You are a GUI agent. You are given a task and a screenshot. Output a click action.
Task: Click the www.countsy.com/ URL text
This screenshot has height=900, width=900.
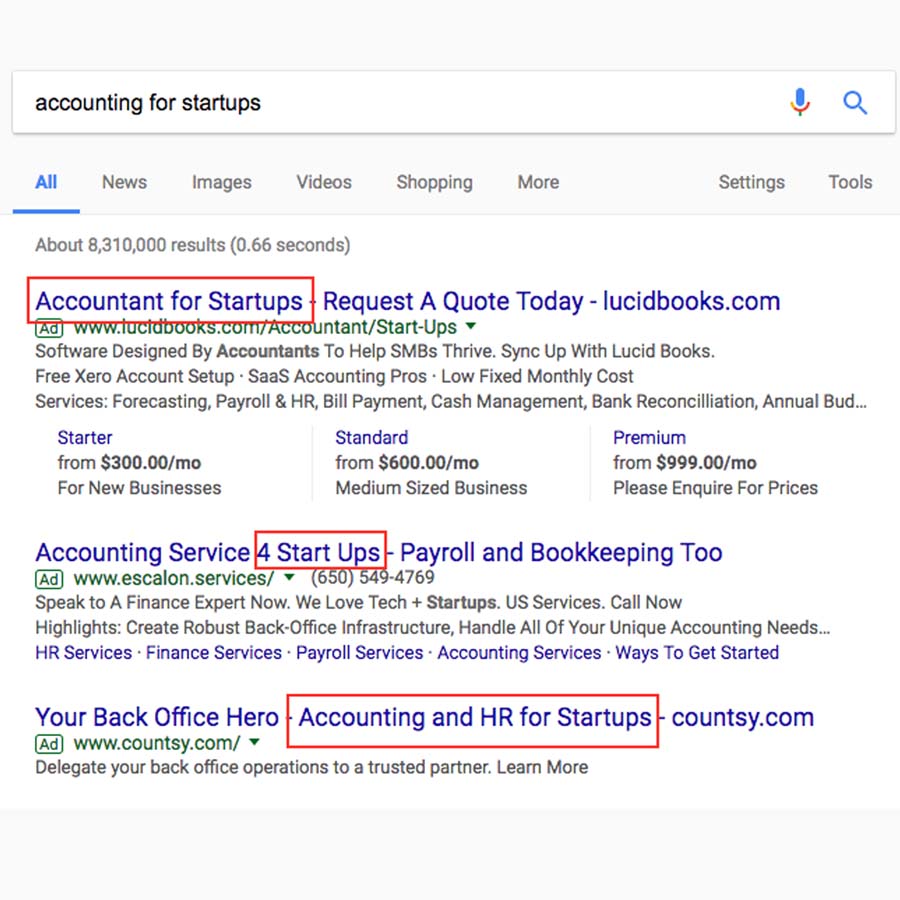coord(157,743)
